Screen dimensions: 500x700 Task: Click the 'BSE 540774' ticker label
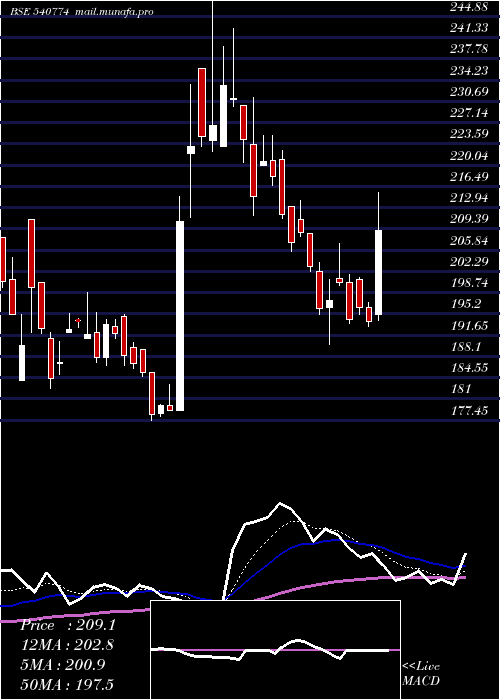click(x=40, y=12)
